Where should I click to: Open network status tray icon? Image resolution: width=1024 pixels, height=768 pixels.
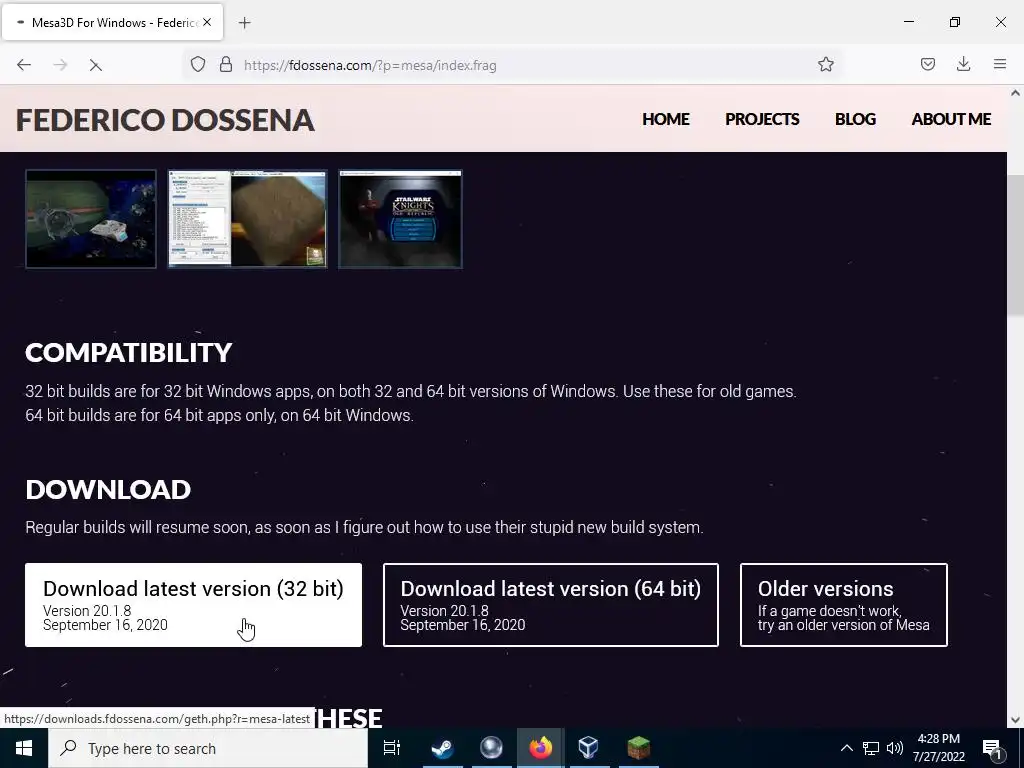click(871, 748)
